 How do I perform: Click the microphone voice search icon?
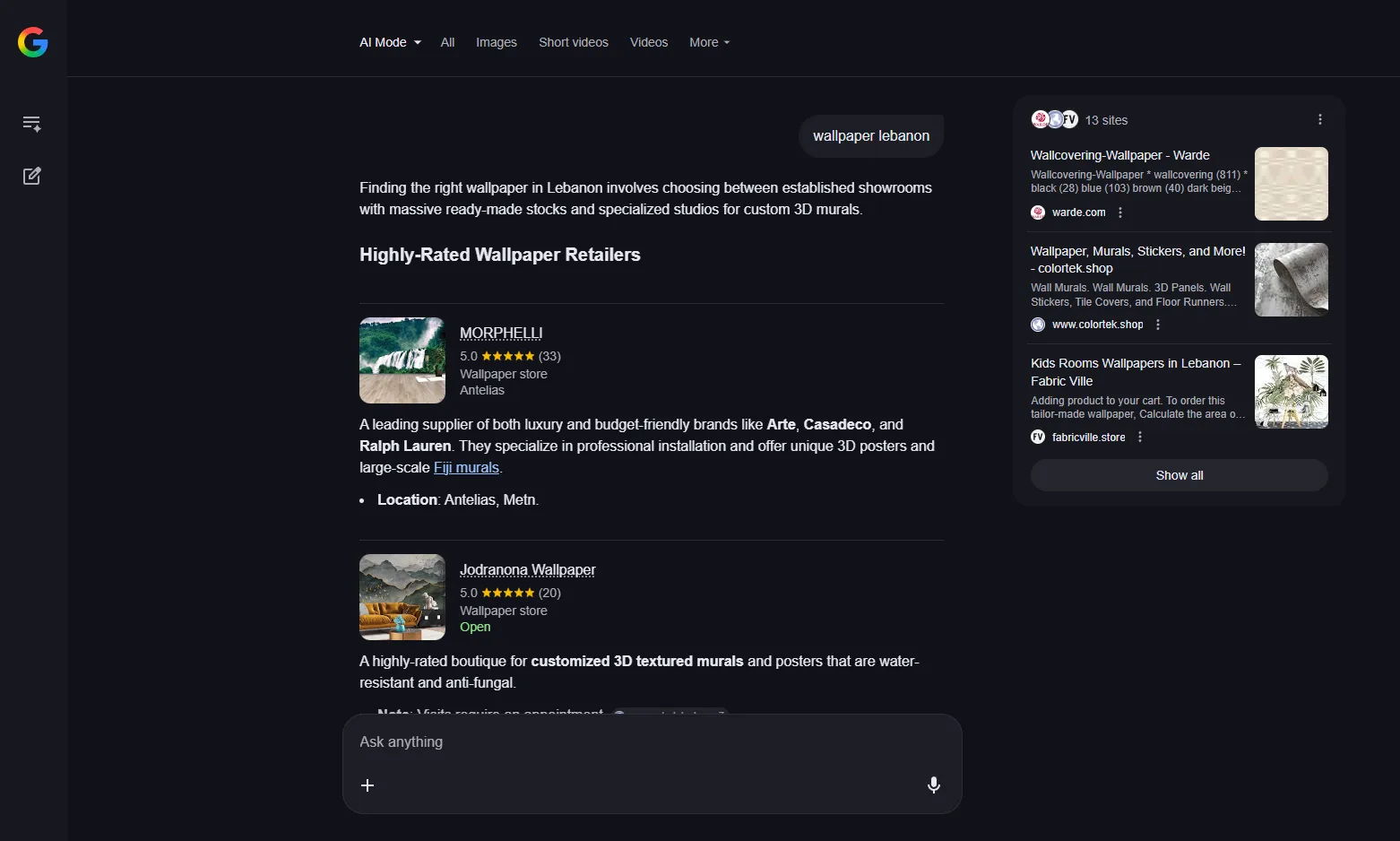[x=933, y=785]
